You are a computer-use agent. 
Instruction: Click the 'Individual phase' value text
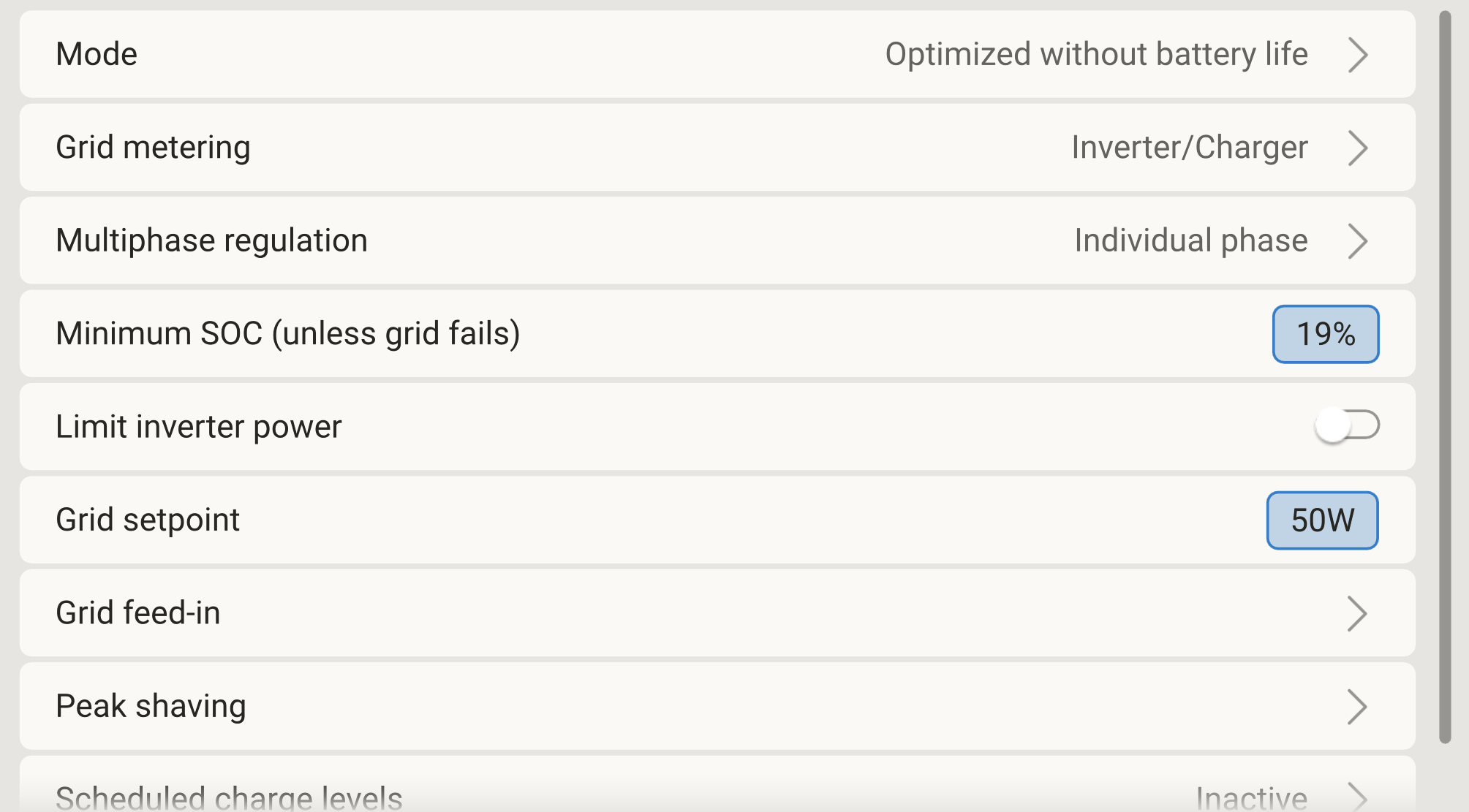tap(1190, 241)
